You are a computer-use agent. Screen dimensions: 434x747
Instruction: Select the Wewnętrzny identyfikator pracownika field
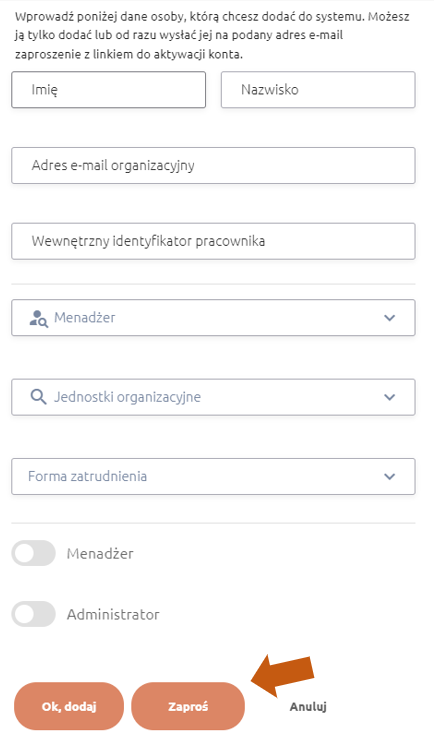click(213, 241)
